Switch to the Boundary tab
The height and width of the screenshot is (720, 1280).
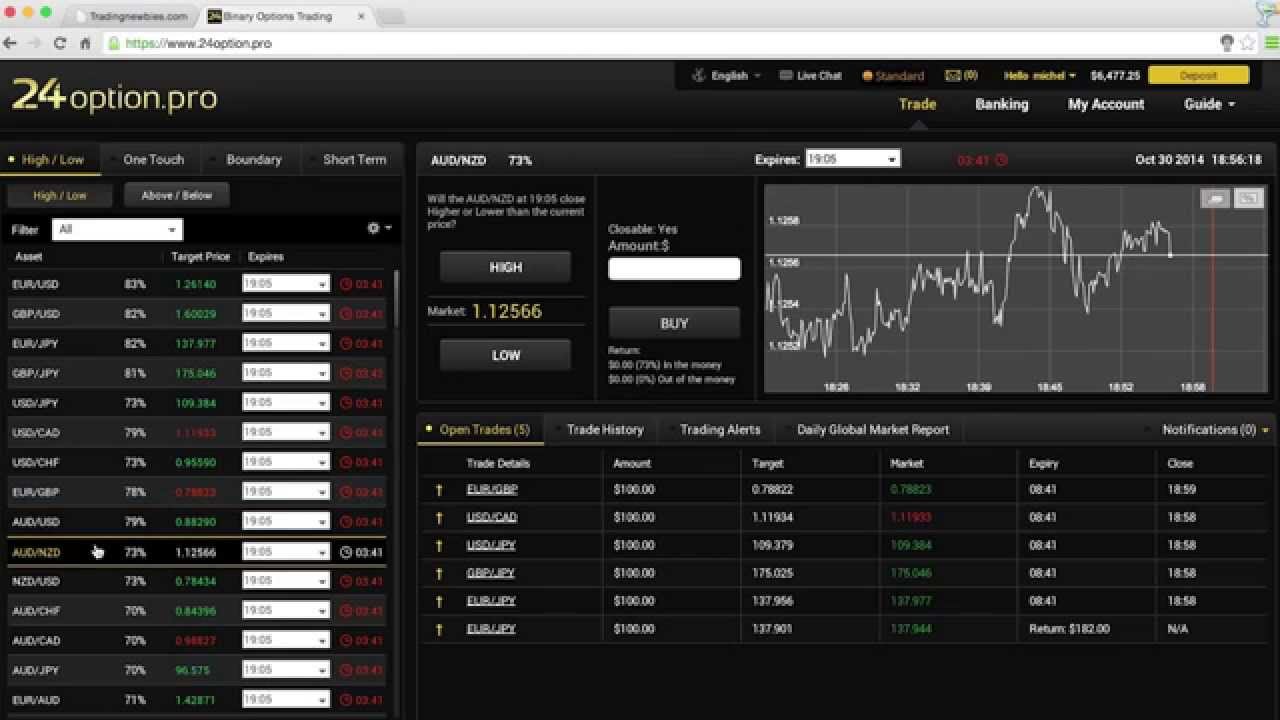[x=253, y=159]
